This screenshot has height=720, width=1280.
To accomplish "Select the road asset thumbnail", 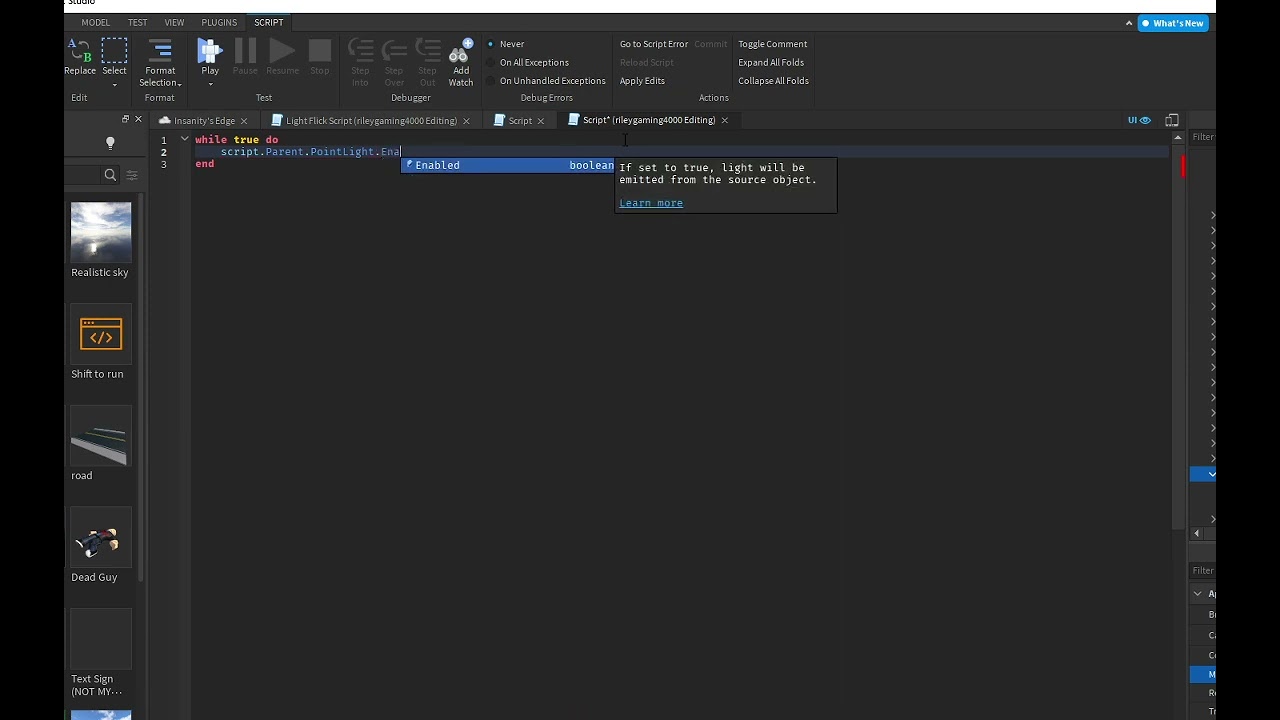I will pyautogui.click(x=100, y=436).
